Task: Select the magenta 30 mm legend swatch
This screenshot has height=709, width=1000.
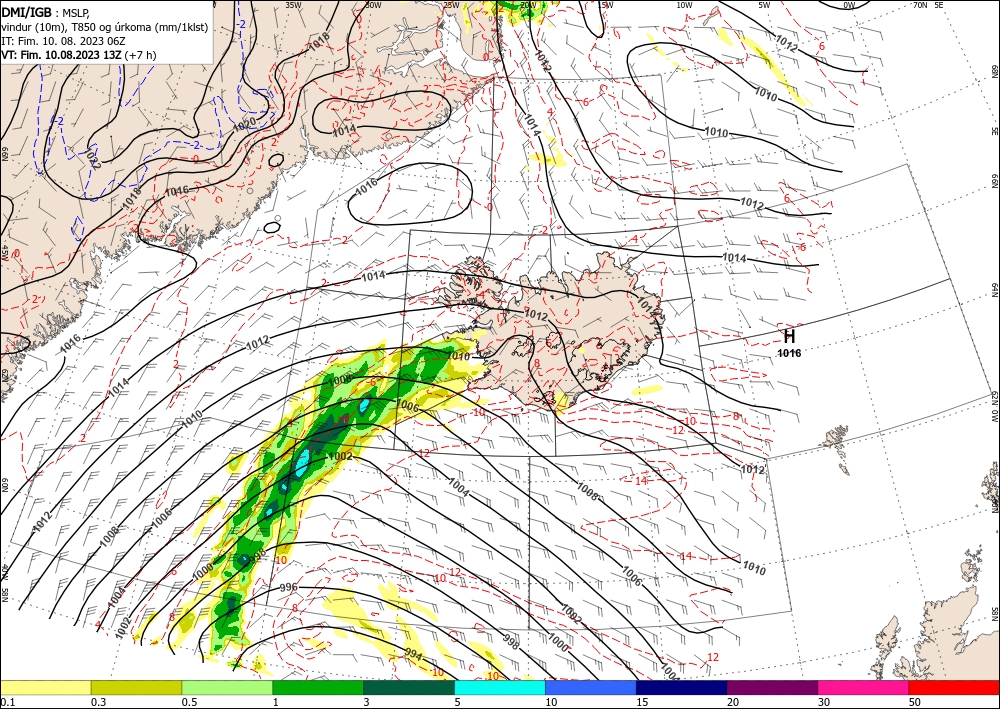Action: tap(864, 687)
